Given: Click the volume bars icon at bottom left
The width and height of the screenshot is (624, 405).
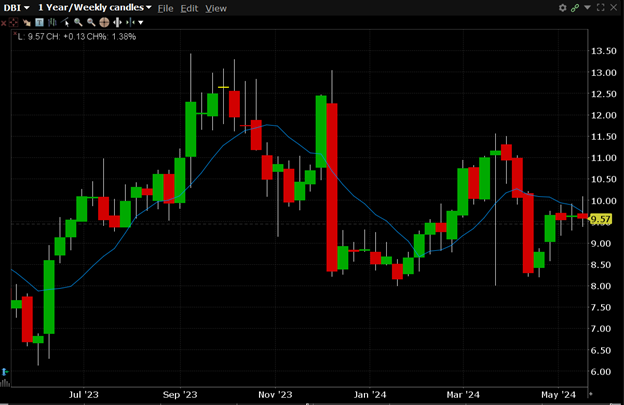Looking at the screenshot, I should click(5, 383).
